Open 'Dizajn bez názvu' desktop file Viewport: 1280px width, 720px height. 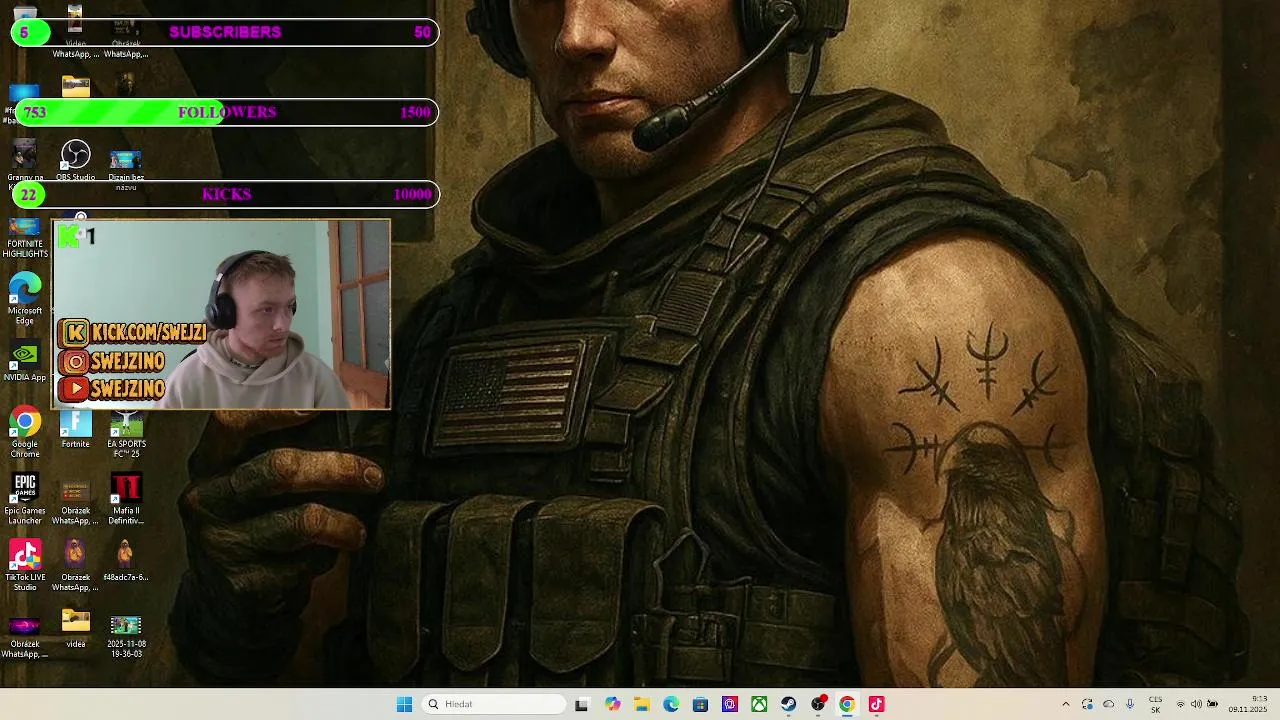[x=126, y=170]
